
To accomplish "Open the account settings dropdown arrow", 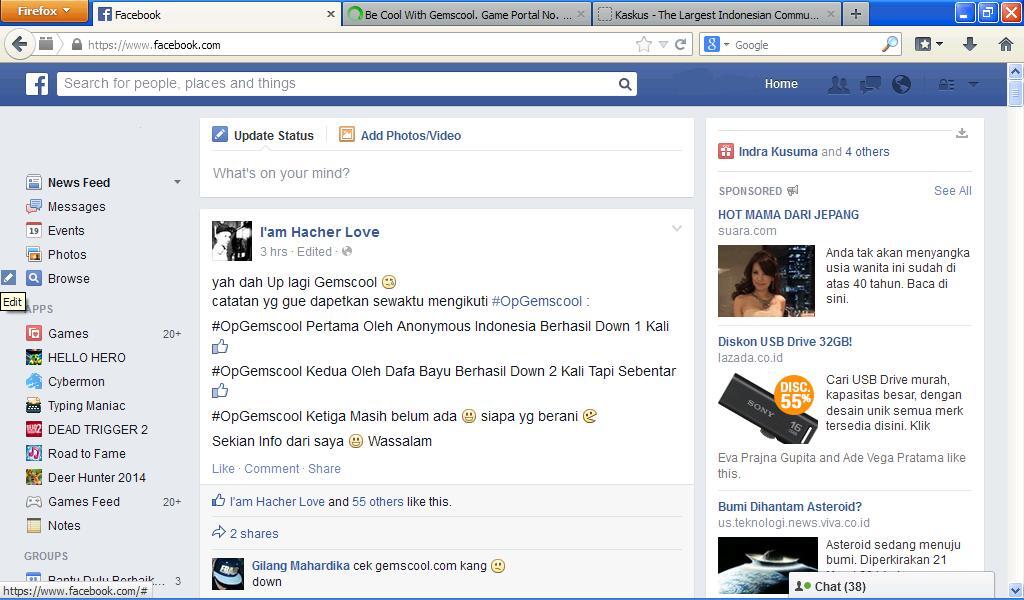I will 973,84.
